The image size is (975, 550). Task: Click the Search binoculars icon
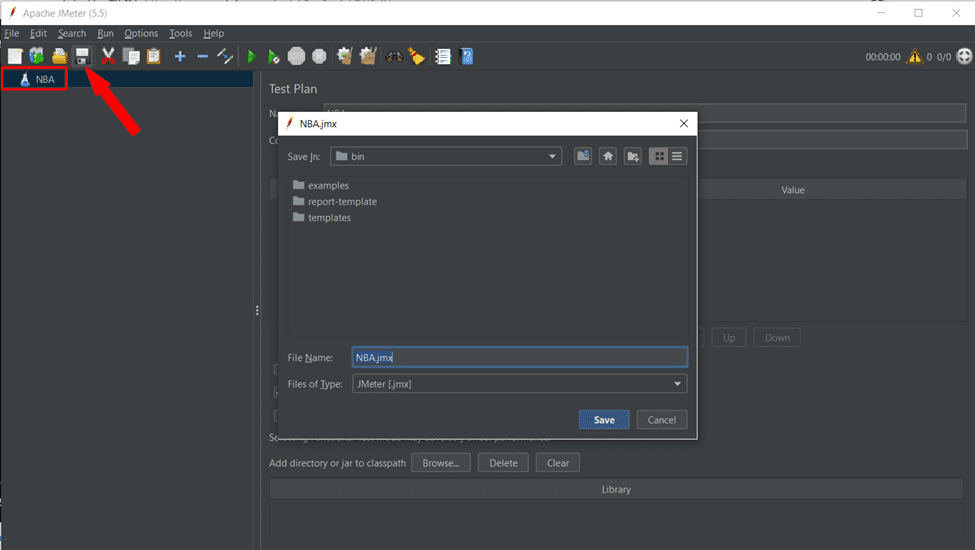[394, 56]
